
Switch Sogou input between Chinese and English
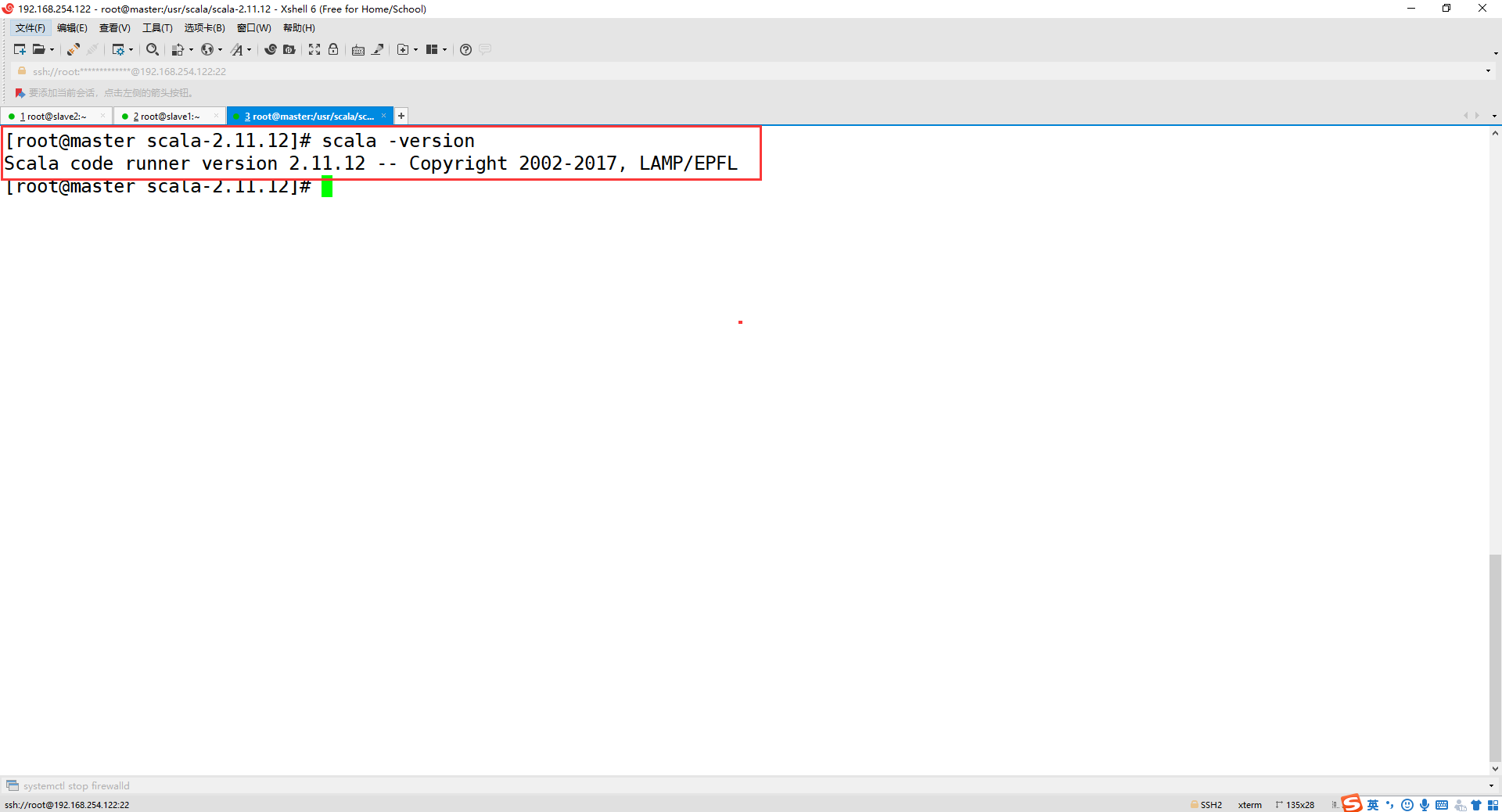[x=1374, y=803]
